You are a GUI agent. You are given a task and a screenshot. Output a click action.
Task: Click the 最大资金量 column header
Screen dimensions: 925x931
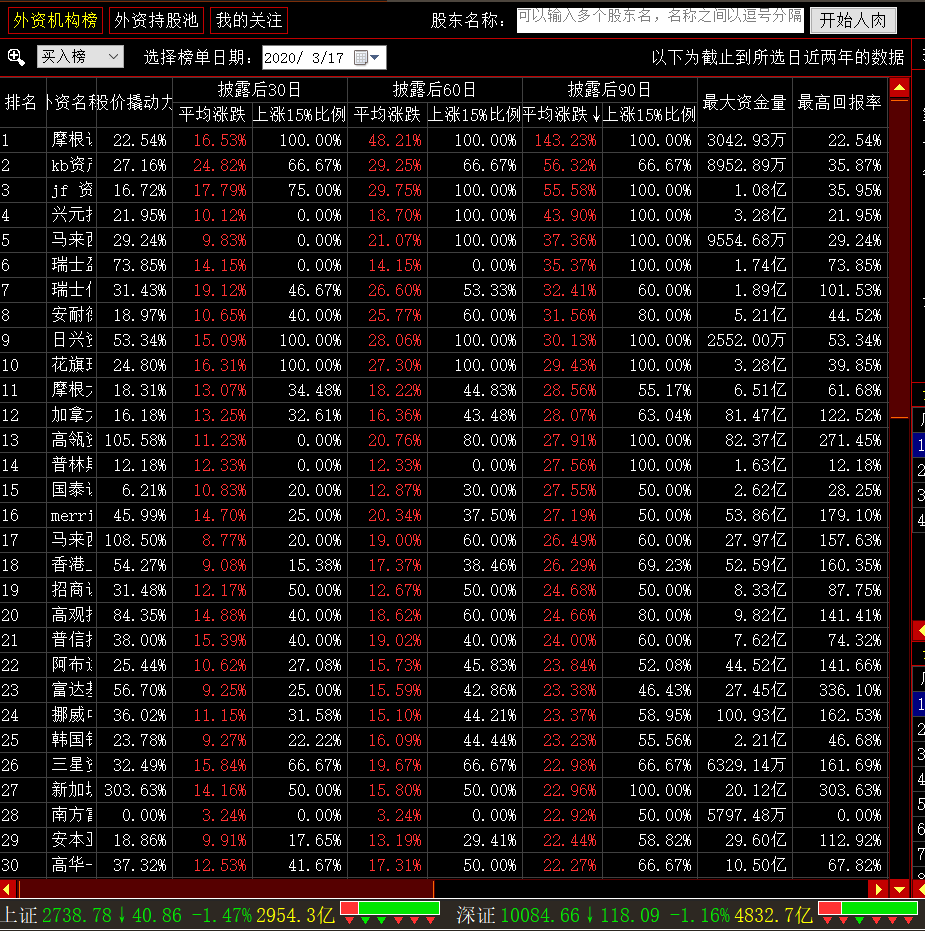744,102
